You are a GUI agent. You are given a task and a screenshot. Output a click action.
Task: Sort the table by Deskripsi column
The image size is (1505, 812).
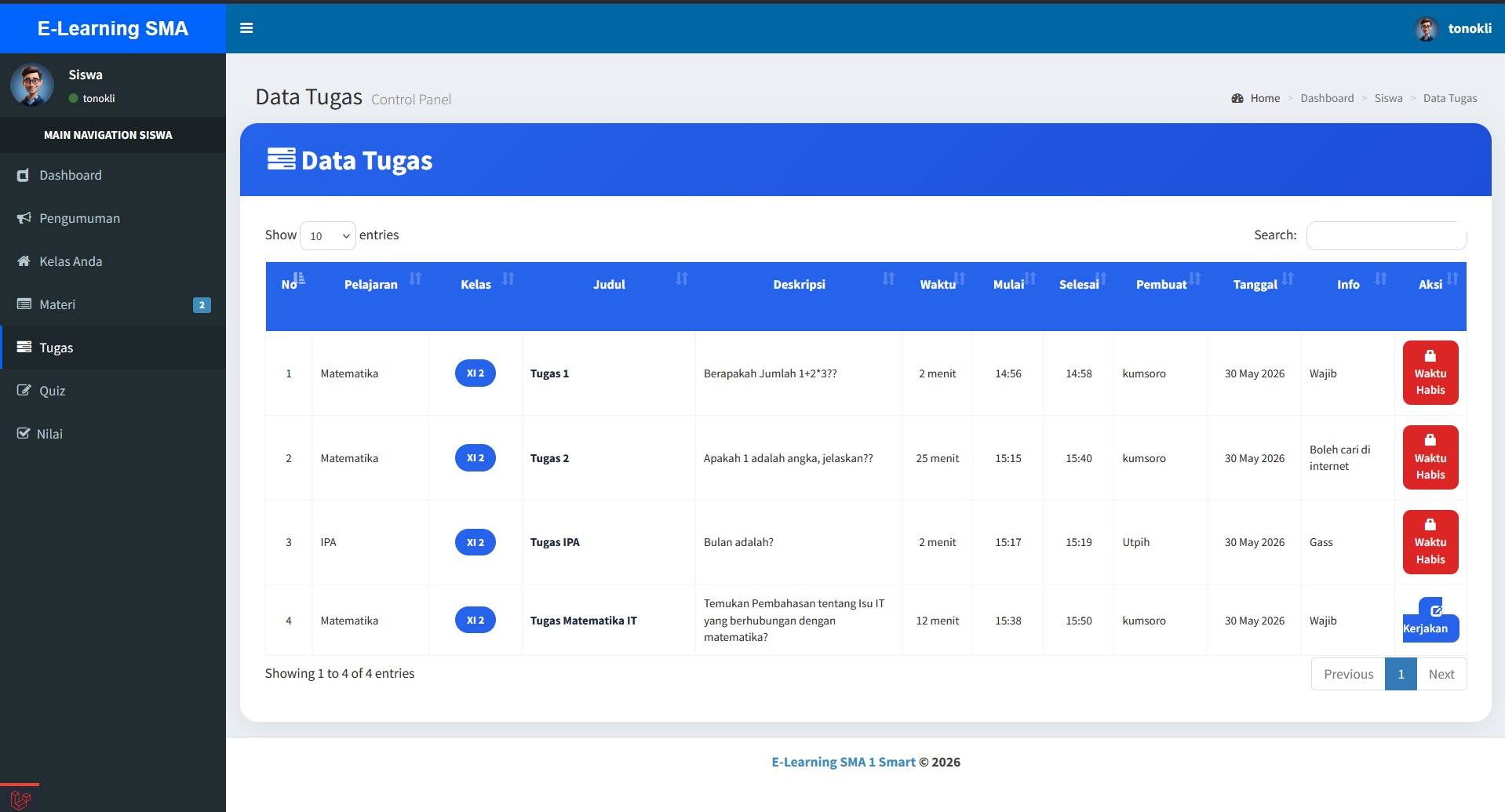coord(799,297)
